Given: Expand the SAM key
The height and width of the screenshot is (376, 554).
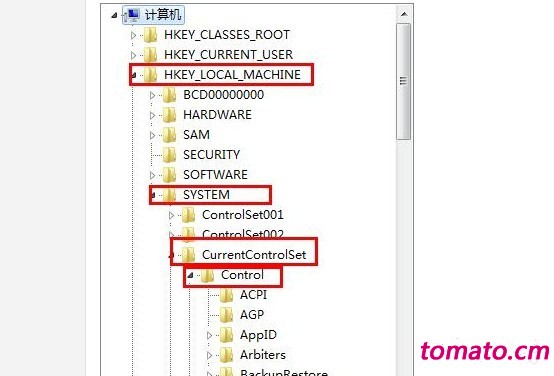Looking at the screenshot, I should (153, 135).
